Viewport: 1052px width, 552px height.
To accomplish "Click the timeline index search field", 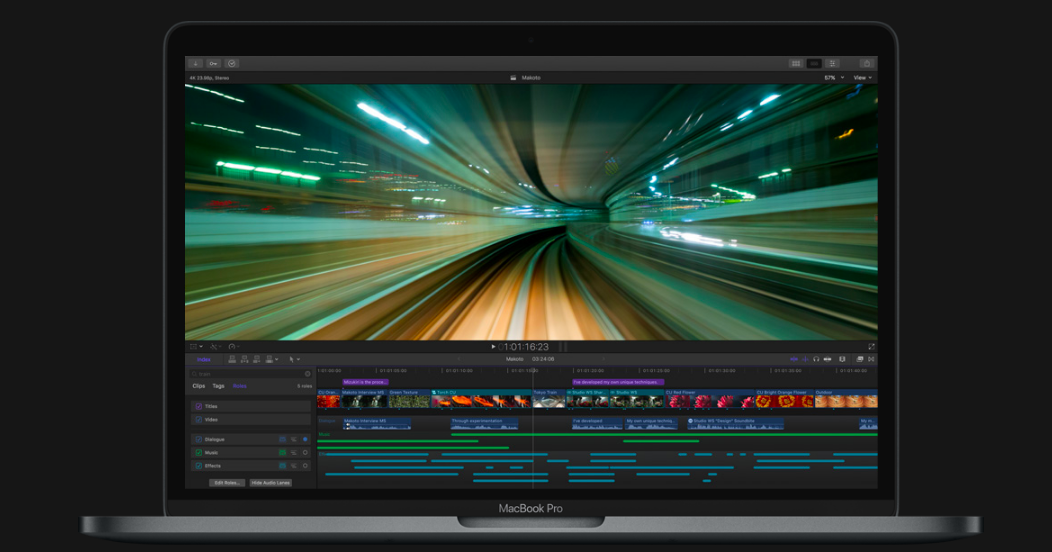I will 250,374.
